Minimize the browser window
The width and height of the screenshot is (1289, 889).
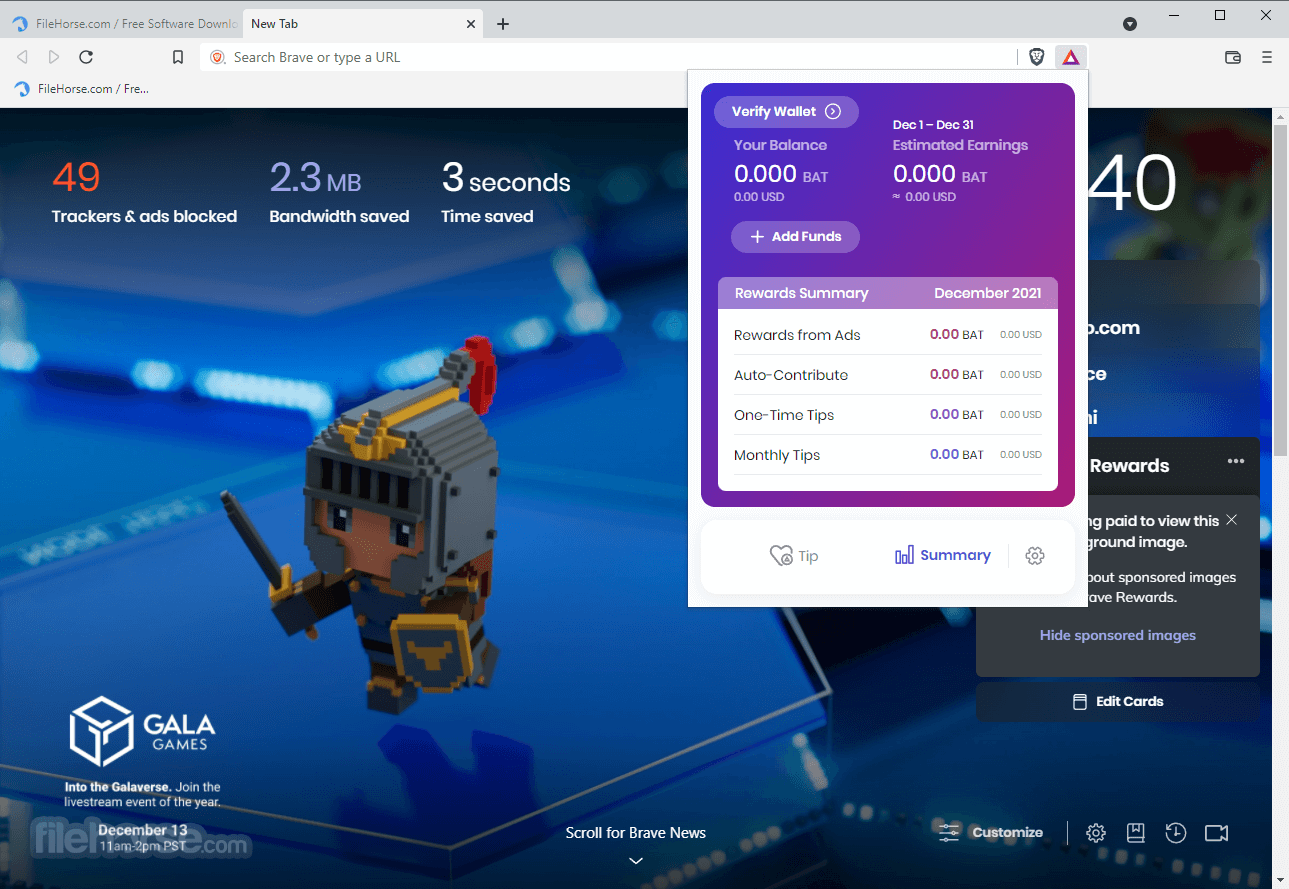[x=1174, y=15]
